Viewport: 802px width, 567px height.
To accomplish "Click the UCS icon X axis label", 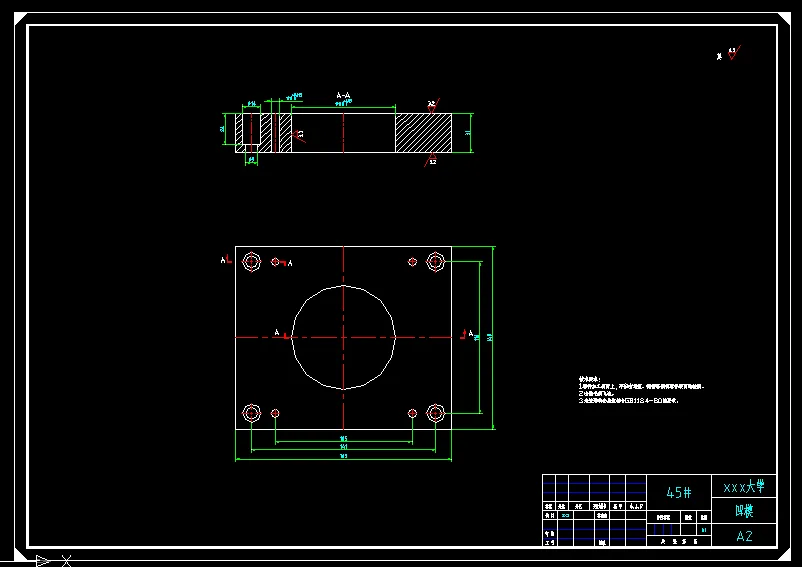I will coord(66,561).
